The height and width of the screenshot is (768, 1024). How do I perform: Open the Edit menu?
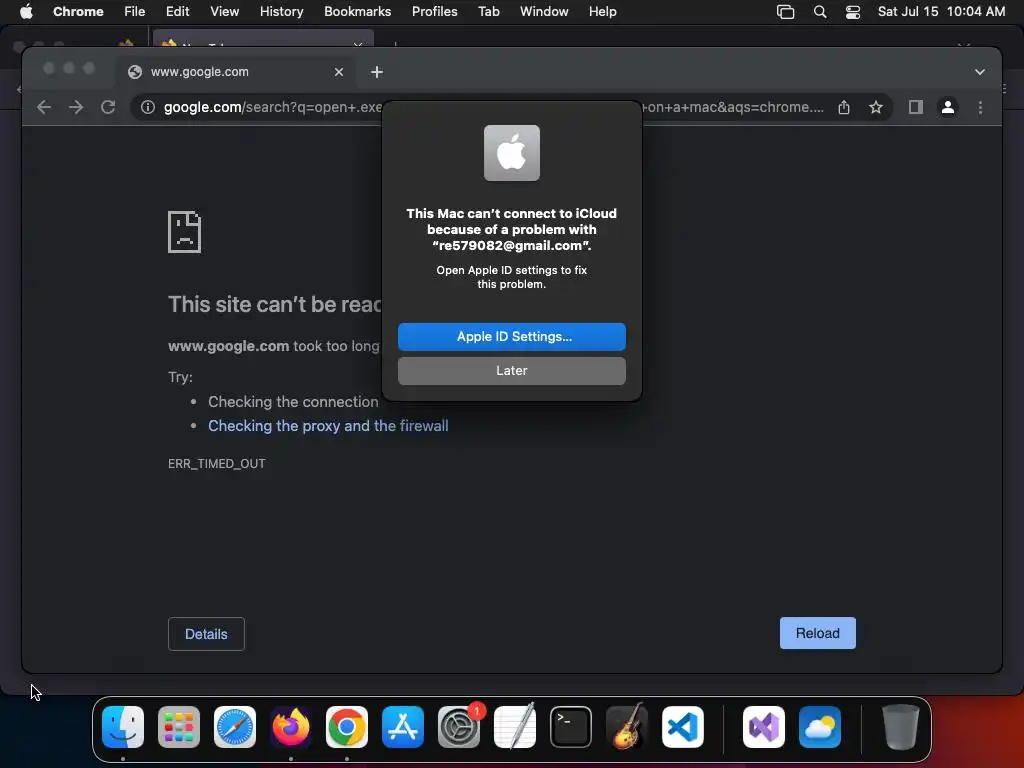tap(177, 11)
